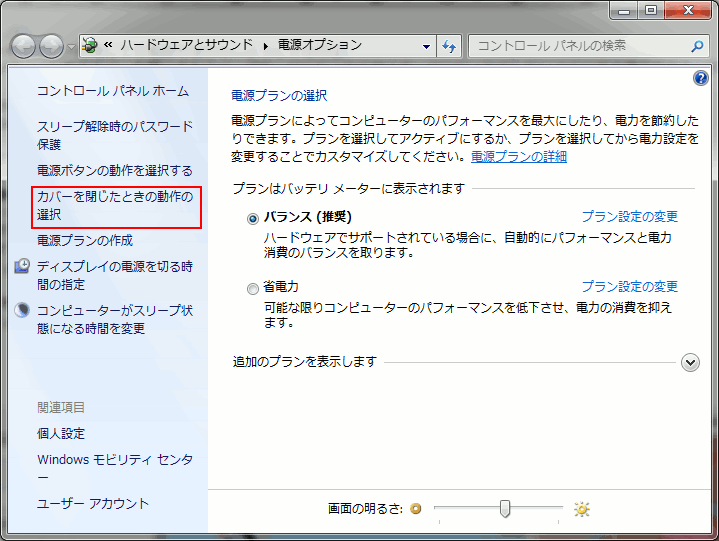Click the forward navigation arrow button
This screenshot has width=719, height=541.
49,46
